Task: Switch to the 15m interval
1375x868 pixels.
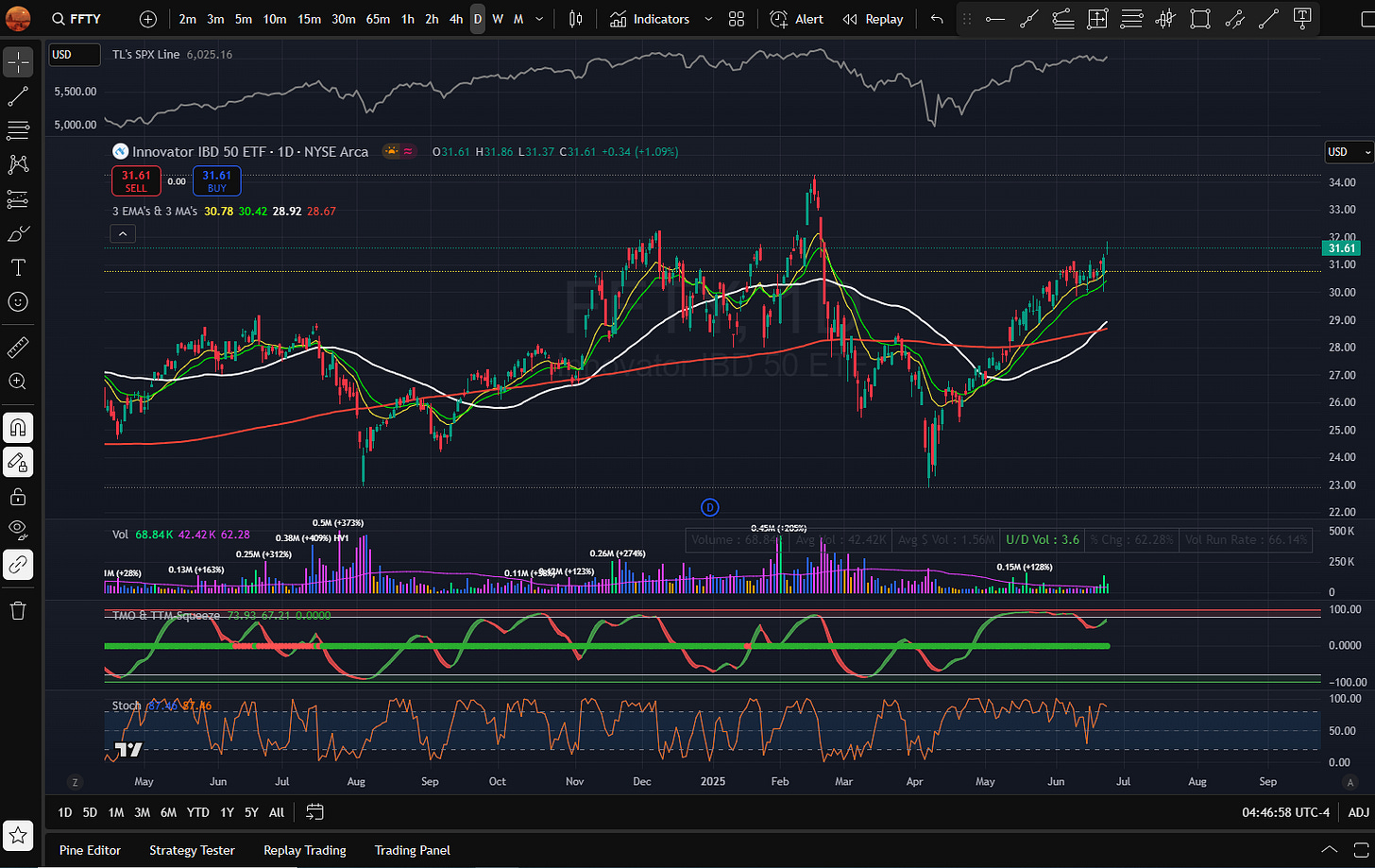Action: 309,19
